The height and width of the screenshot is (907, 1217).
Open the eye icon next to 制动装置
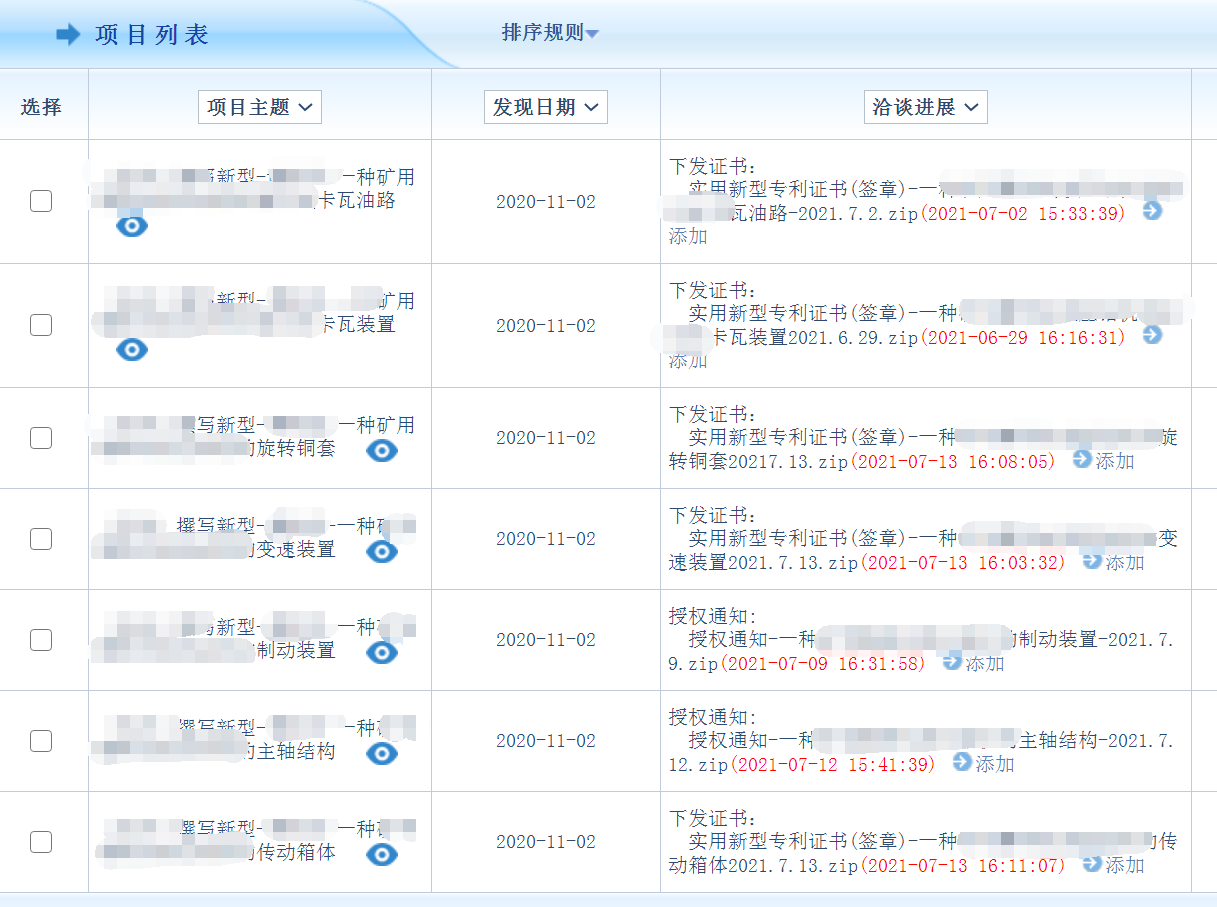tap(381, 652)
